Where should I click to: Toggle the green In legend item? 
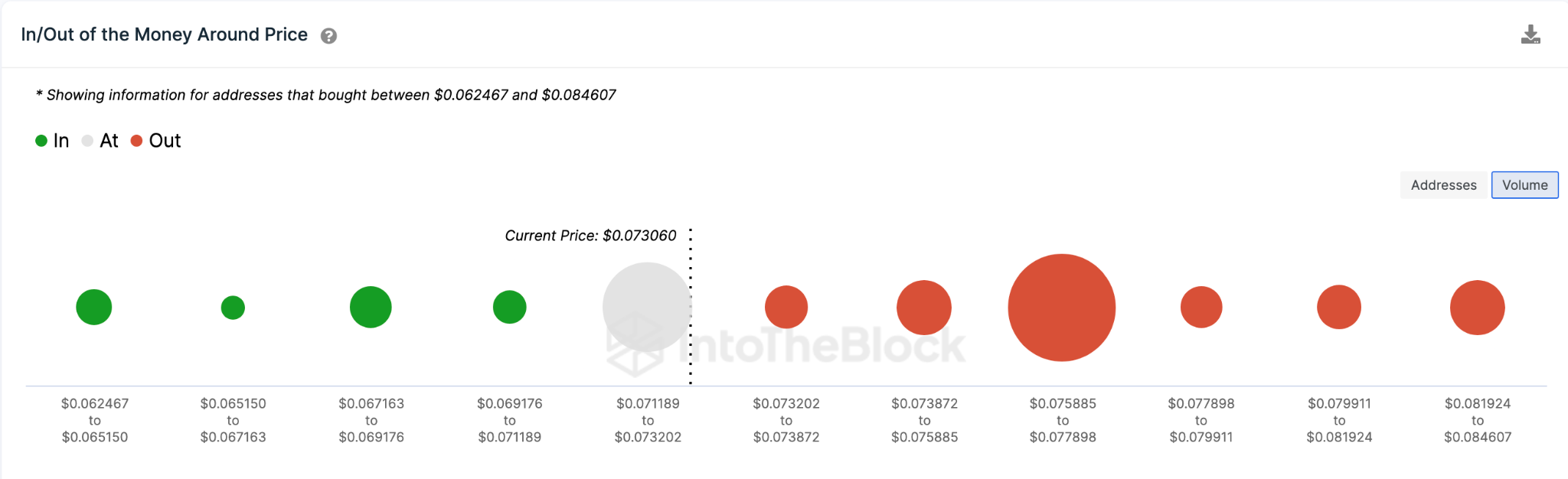pyautogui.click(x=52, y=141)
